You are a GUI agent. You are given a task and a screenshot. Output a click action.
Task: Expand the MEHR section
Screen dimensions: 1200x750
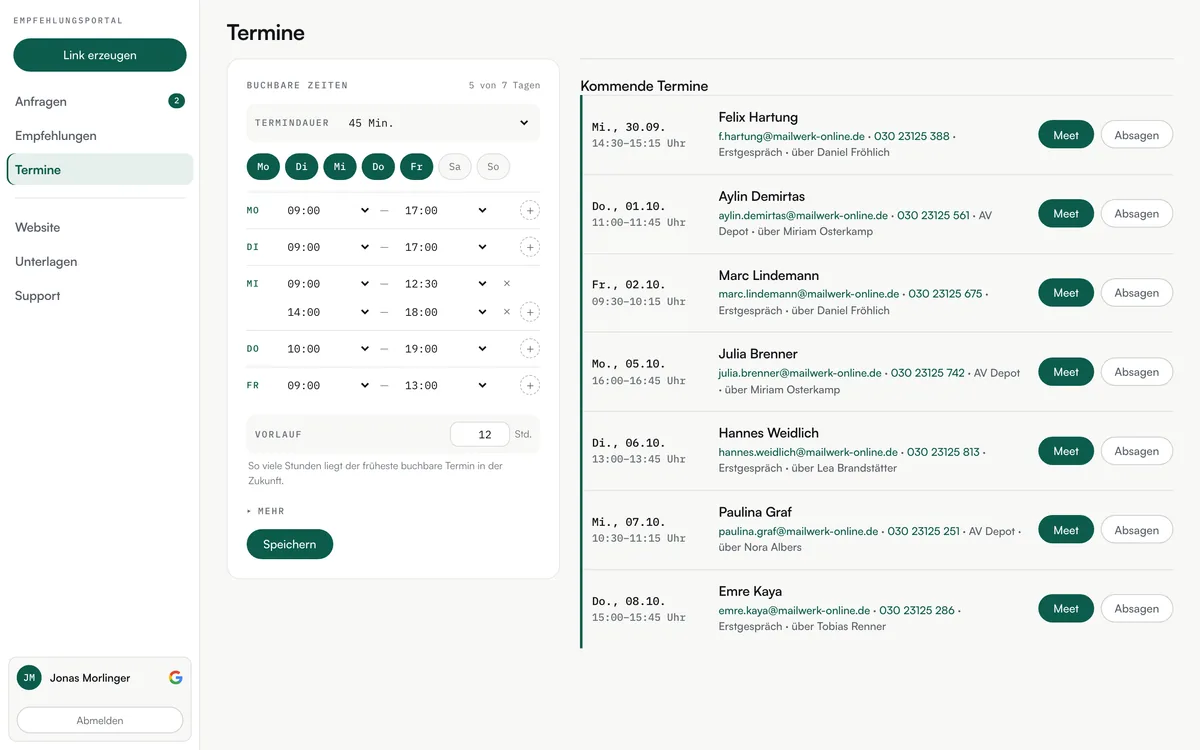tap(266, 511)
